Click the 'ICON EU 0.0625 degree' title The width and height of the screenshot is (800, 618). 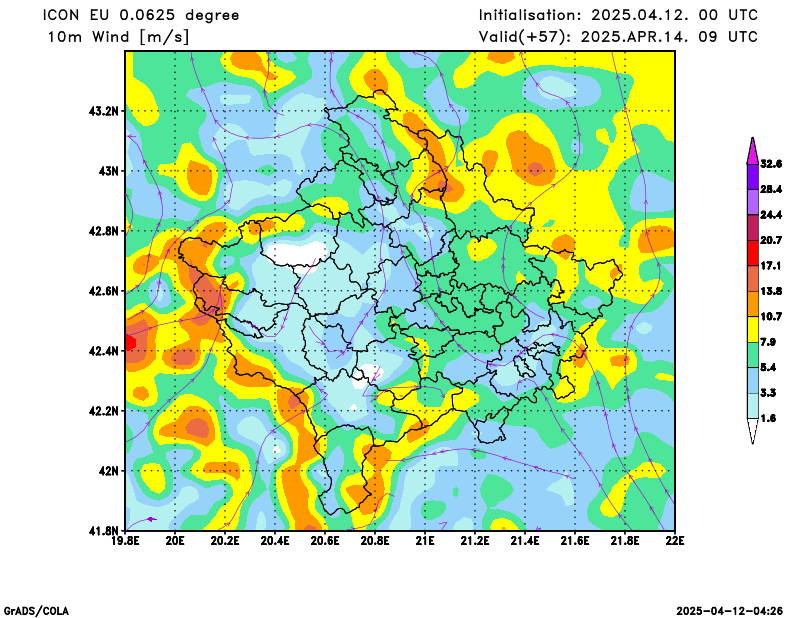pos(141,15)
